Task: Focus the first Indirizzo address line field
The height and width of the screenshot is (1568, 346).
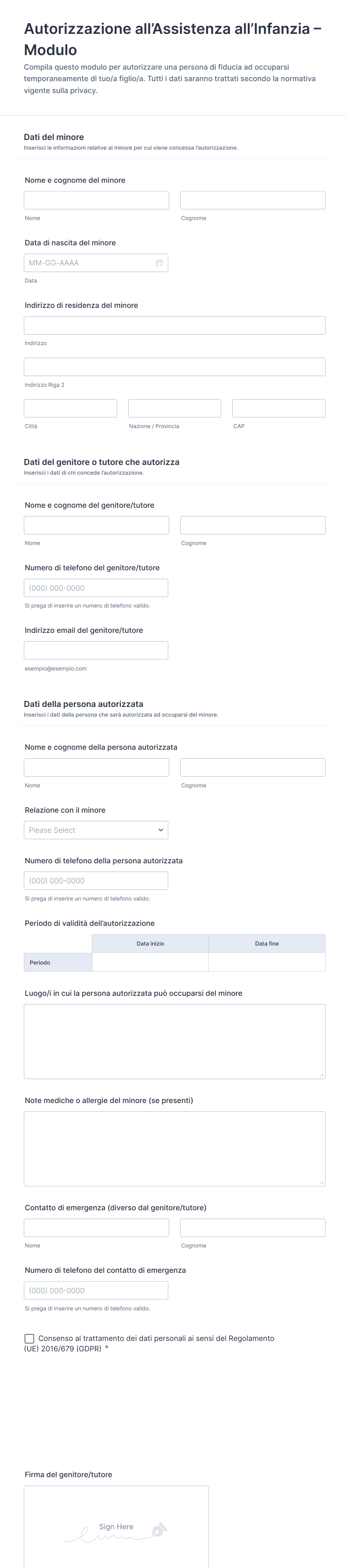Action: click(174, 326)
